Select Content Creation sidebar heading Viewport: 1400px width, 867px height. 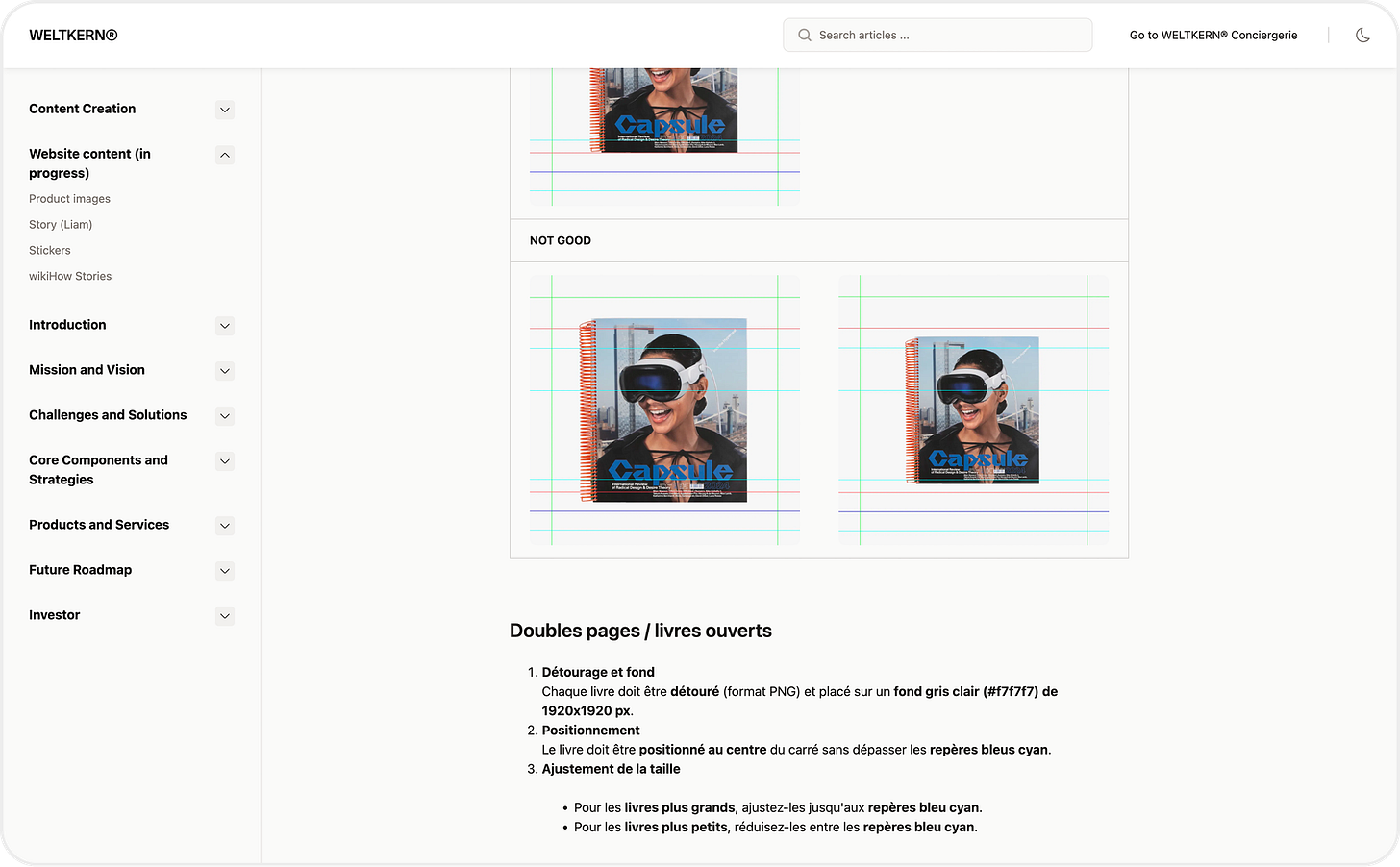[83, 109]
